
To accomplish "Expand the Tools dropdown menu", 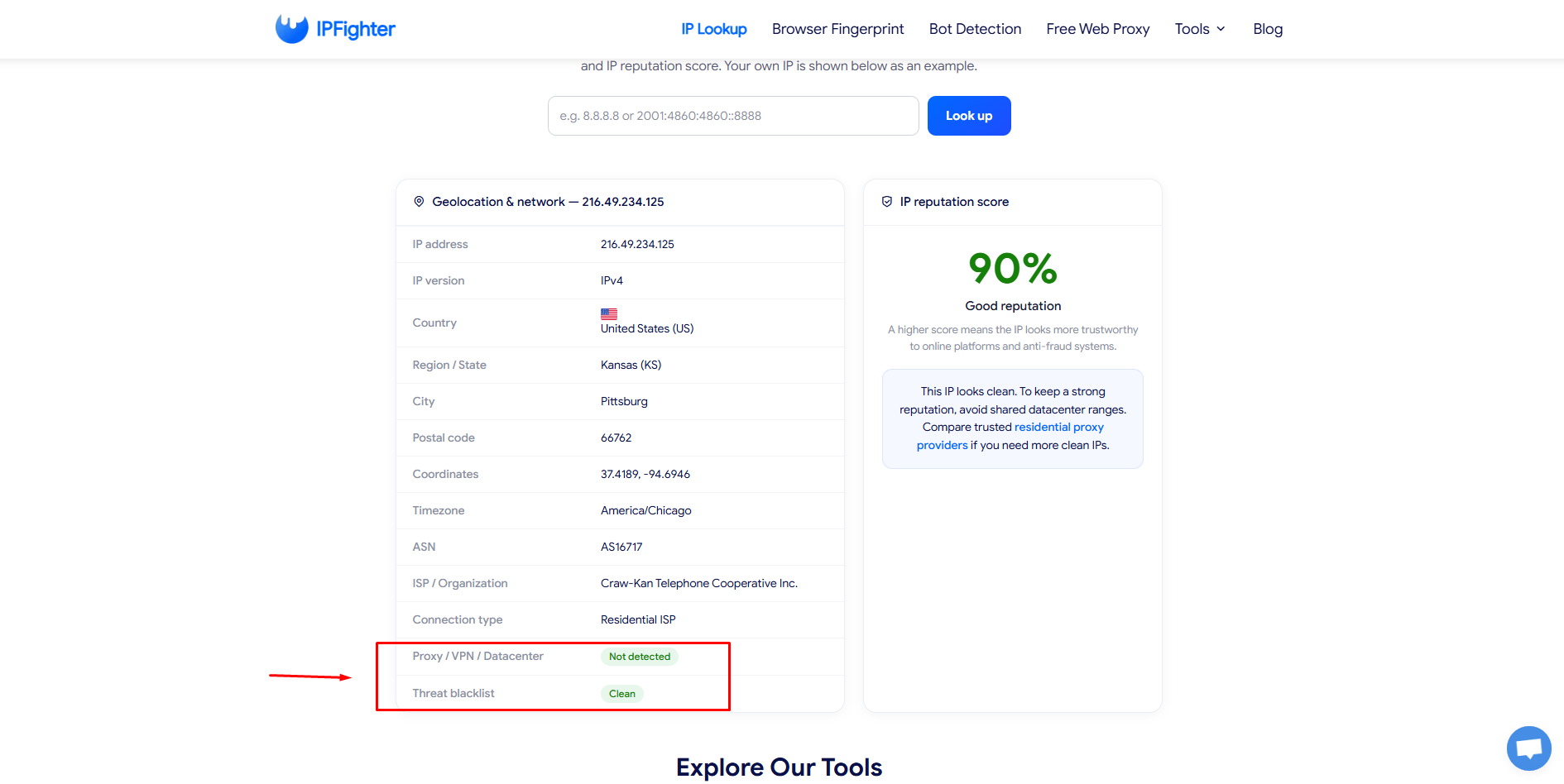I will coord(1200,29).
